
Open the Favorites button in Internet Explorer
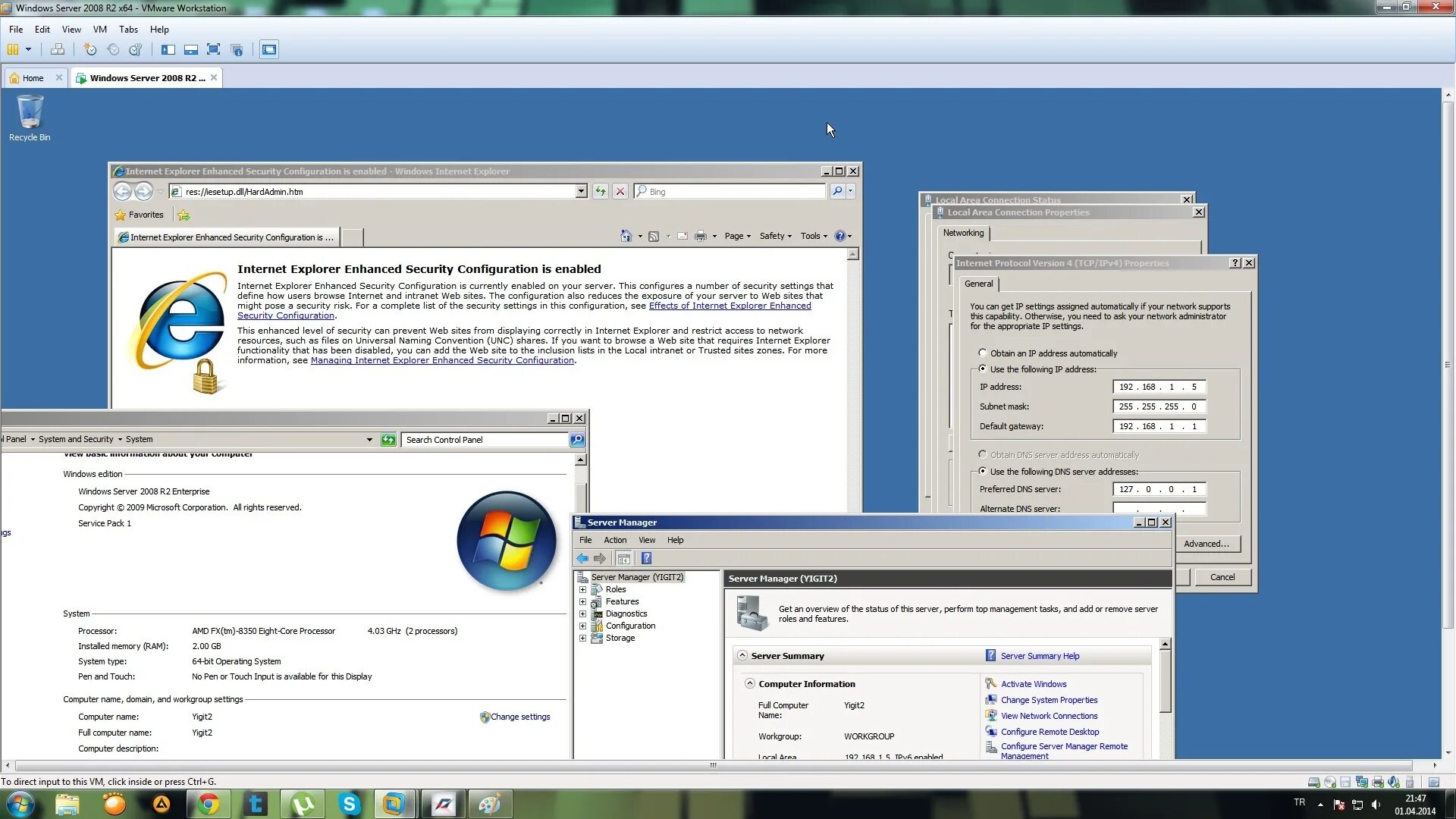(139, 215)
